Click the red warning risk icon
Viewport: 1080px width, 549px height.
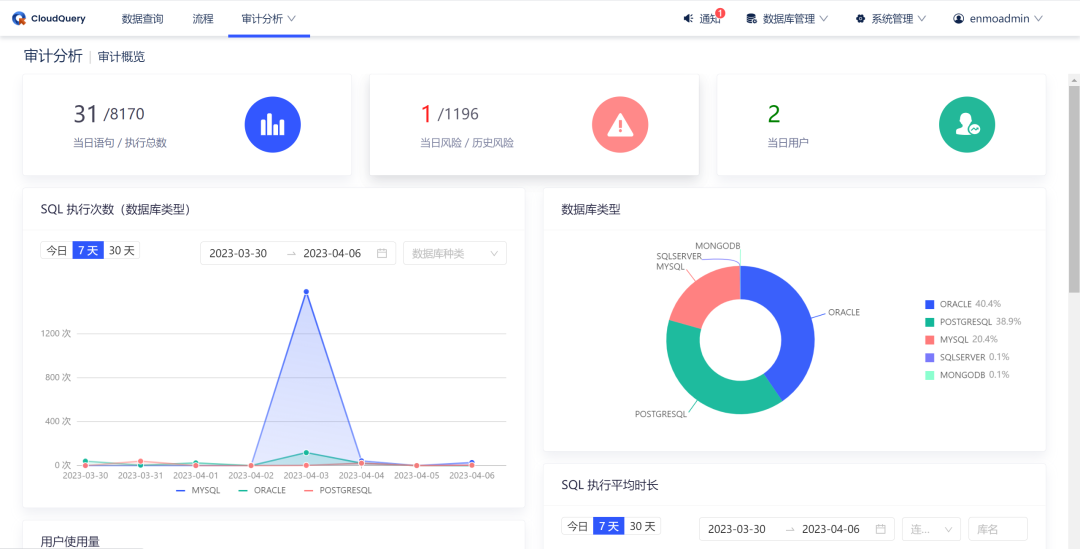tap(620, 125)
